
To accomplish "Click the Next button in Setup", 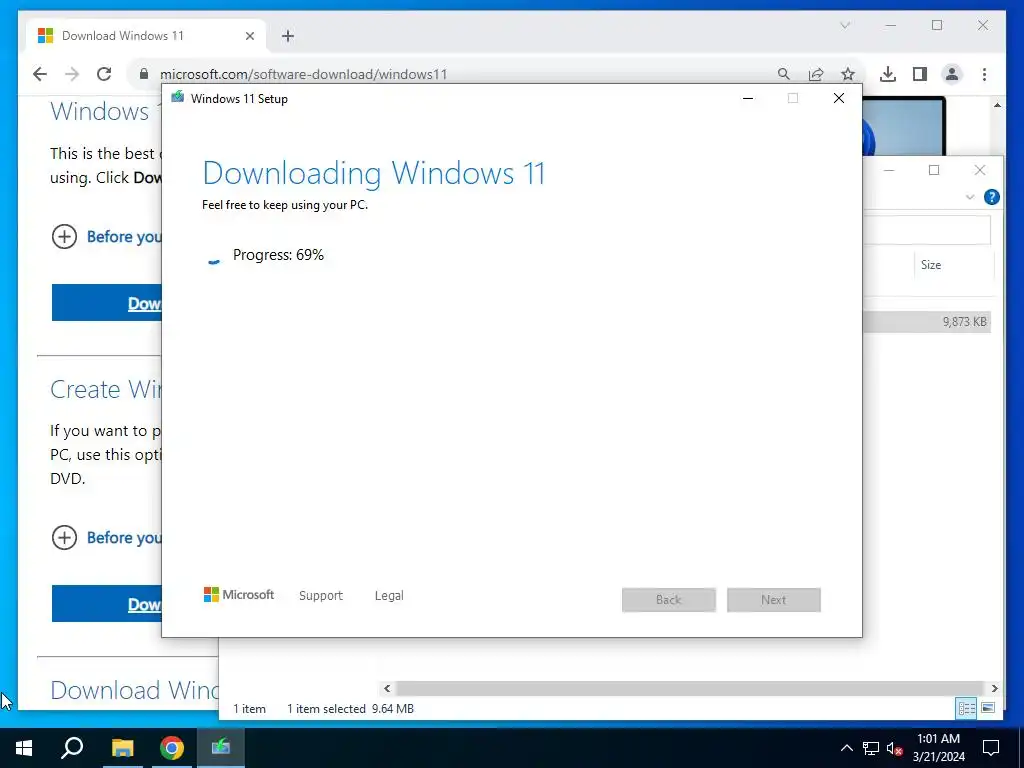I will [774, 600].
